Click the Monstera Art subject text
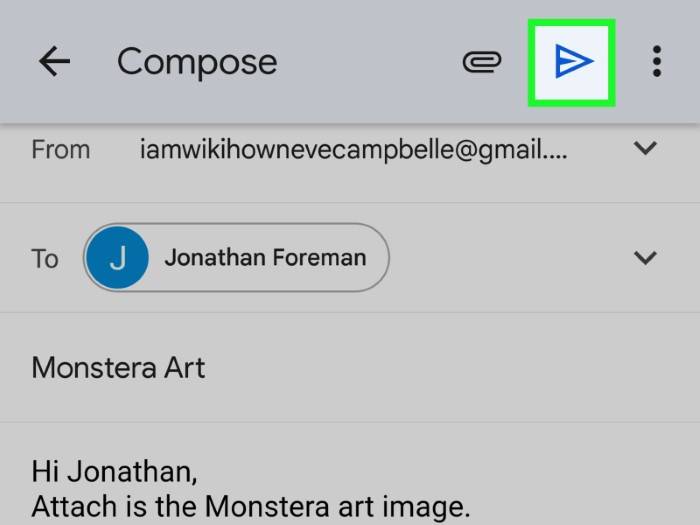Viewport: 700px width, 525px height. coord(118,368)
